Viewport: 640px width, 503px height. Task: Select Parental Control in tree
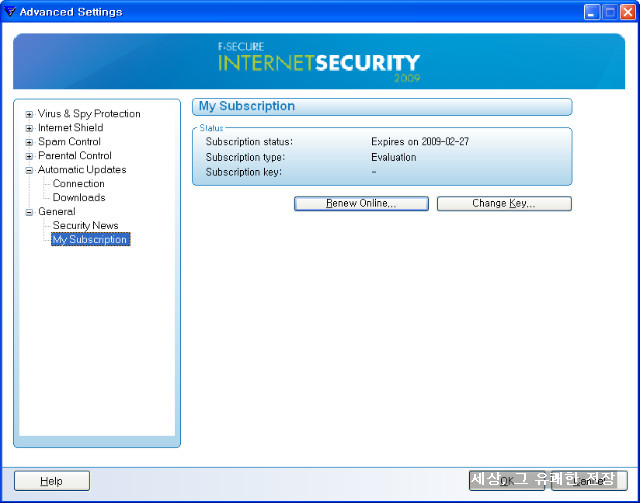[75, 156]
